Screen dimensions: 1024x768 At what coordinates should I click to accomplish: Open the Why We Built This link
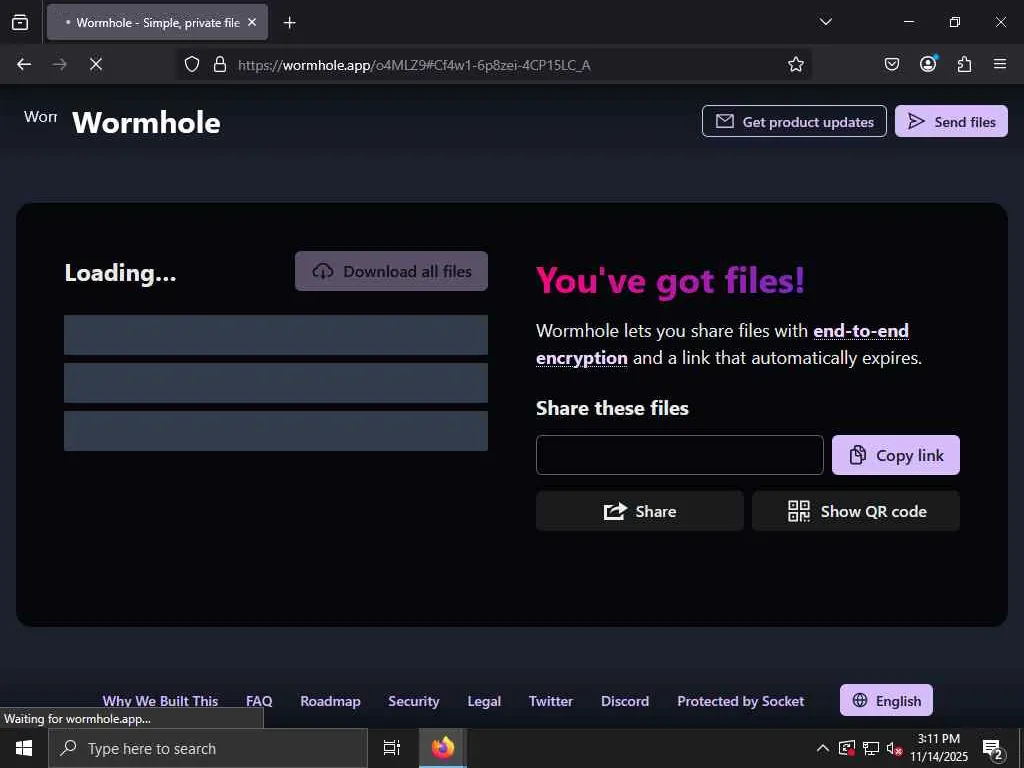[x=160, y=701]
